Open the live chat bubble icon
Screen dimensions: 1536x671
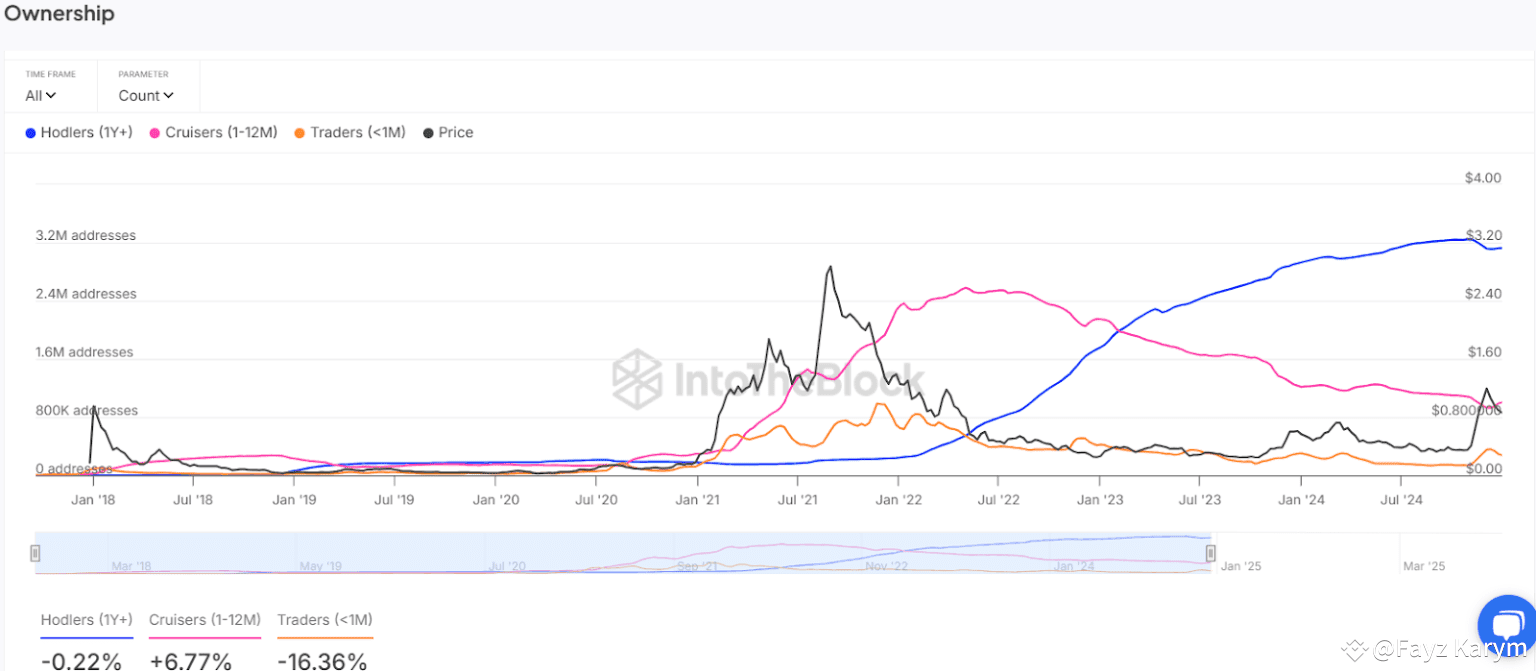[x=1506, y=624]
